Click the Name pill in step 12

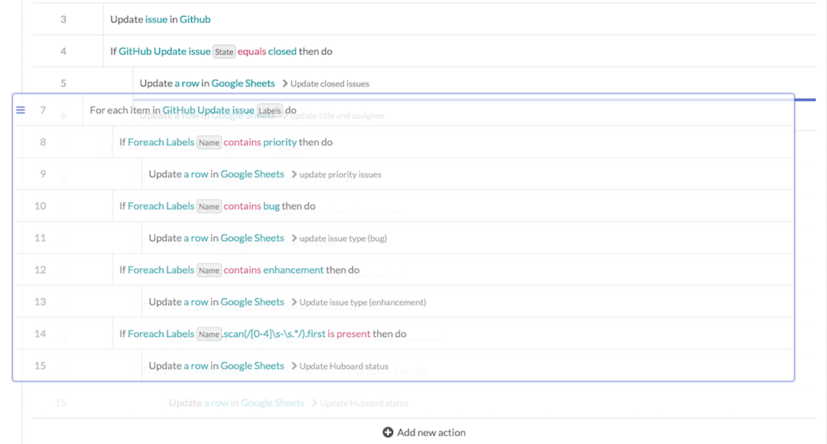(x=209, y=270)
